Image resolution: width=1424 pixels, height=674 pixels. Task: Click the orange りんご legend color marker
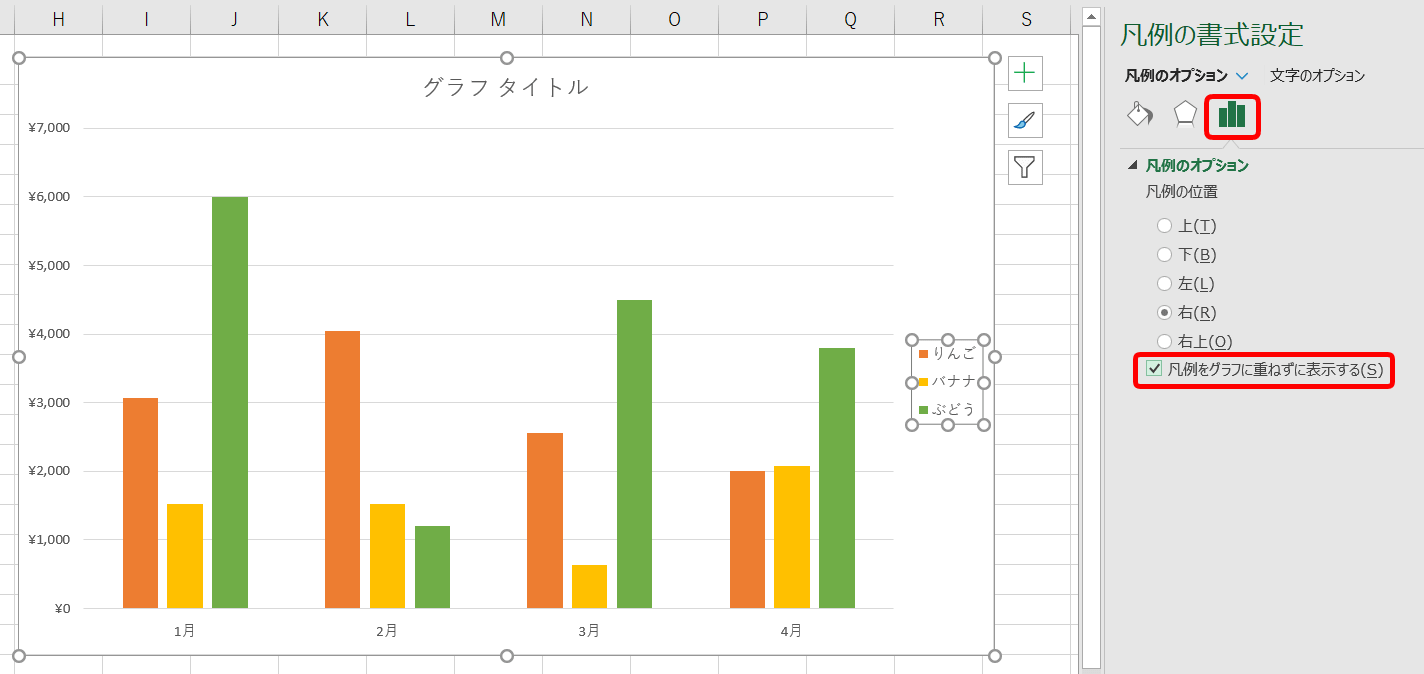tap(923, 354)
